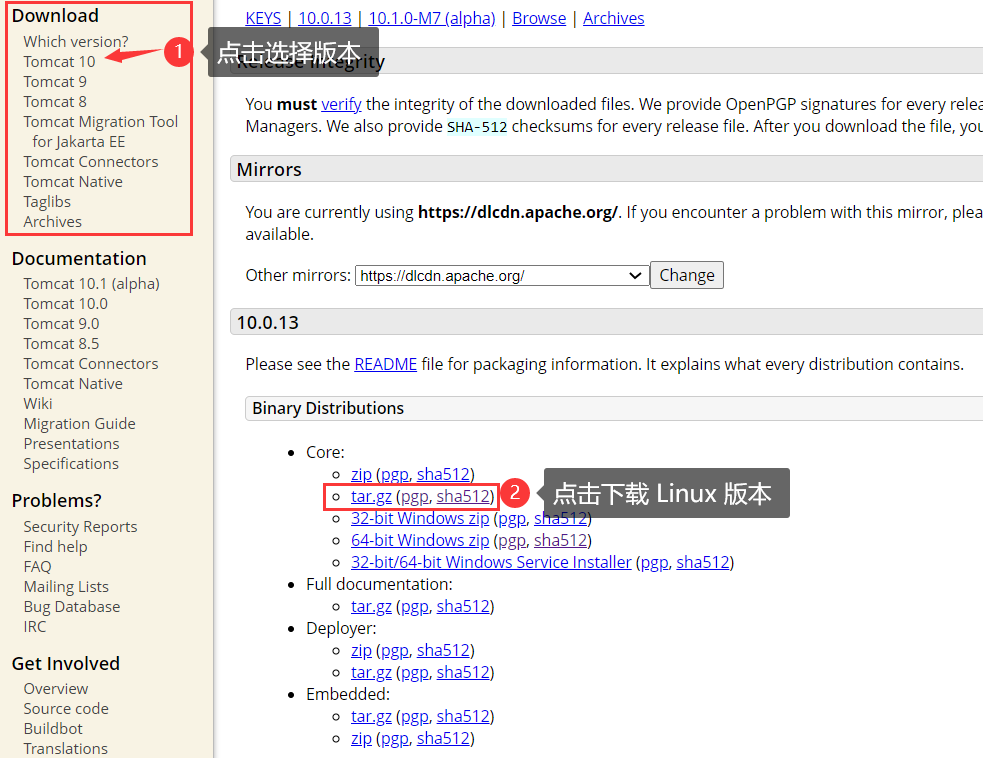983x758 pixels.
Task: Open sha512 for 64-bit Windows zip
Action: coord(560,540)
